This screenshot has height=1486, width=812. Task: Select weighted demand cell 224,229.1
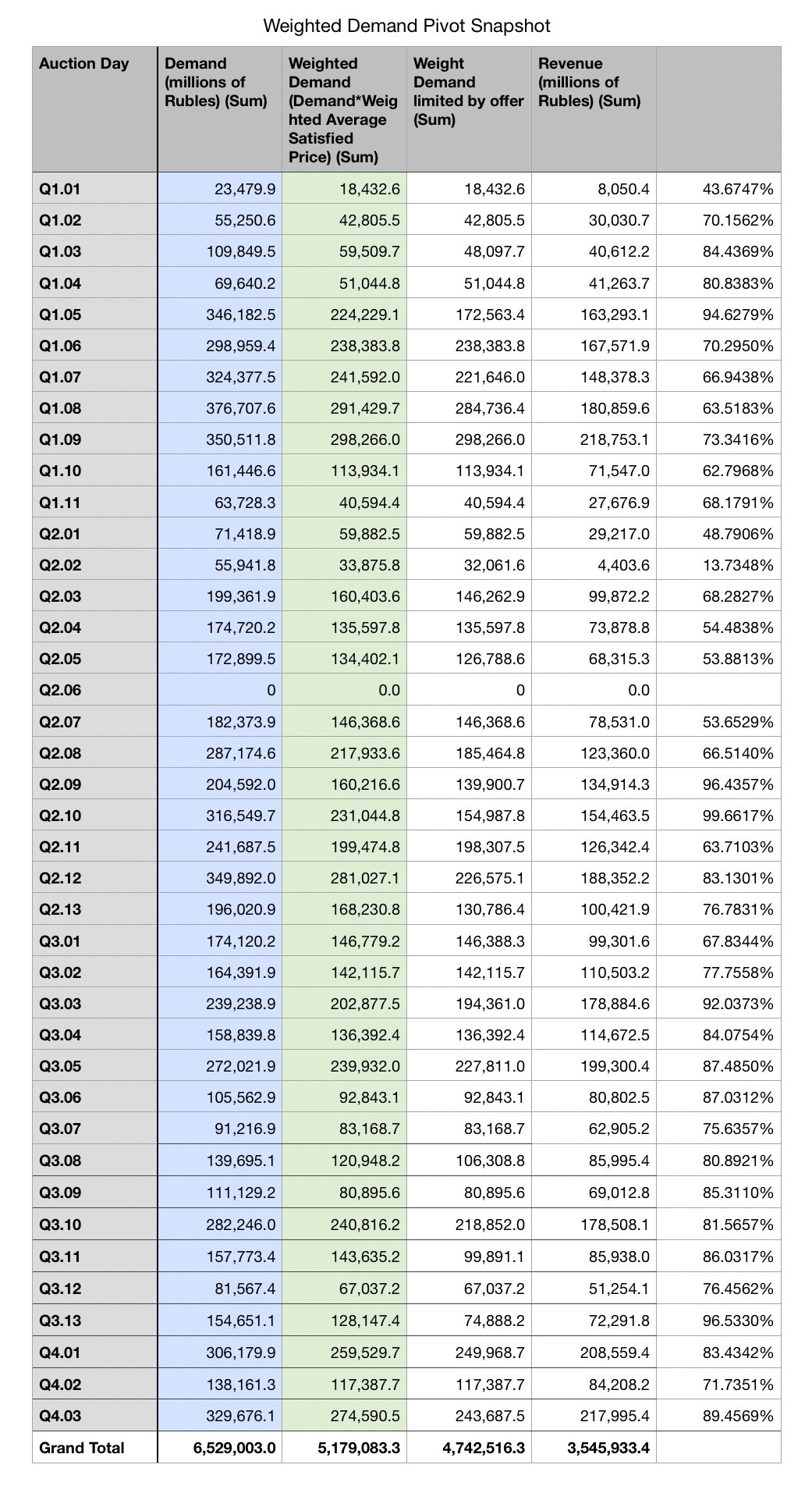click(345, 315)
